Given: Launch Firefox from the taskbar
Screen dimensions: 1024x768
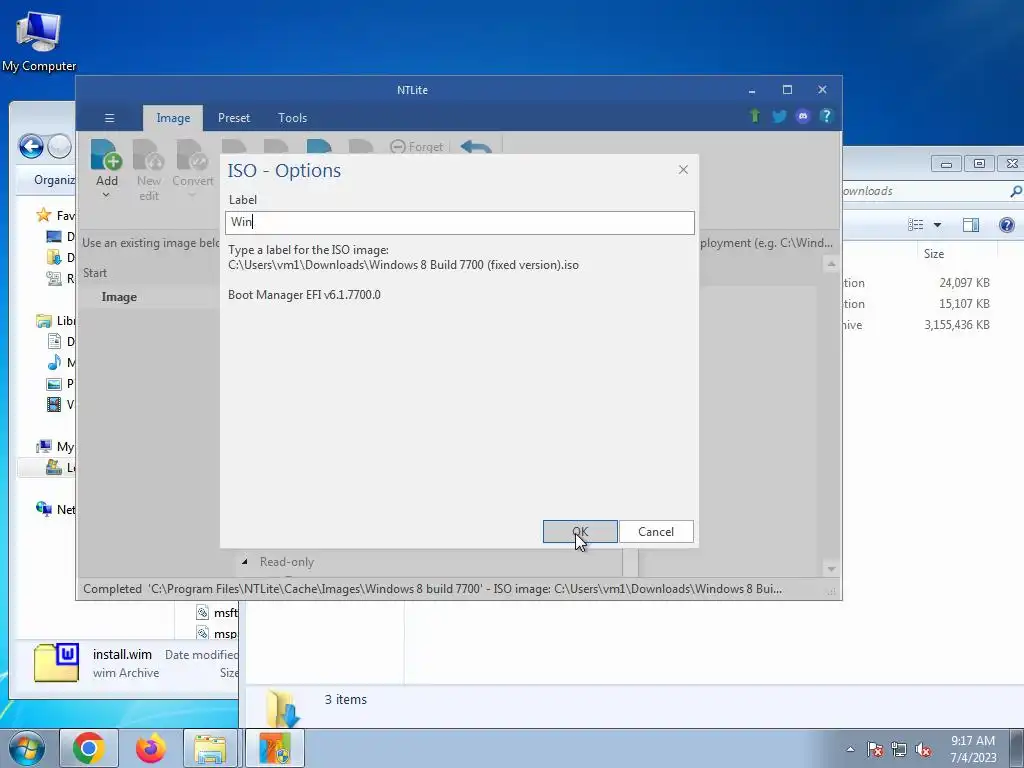Looking at the screenshot, I should 151,748.
